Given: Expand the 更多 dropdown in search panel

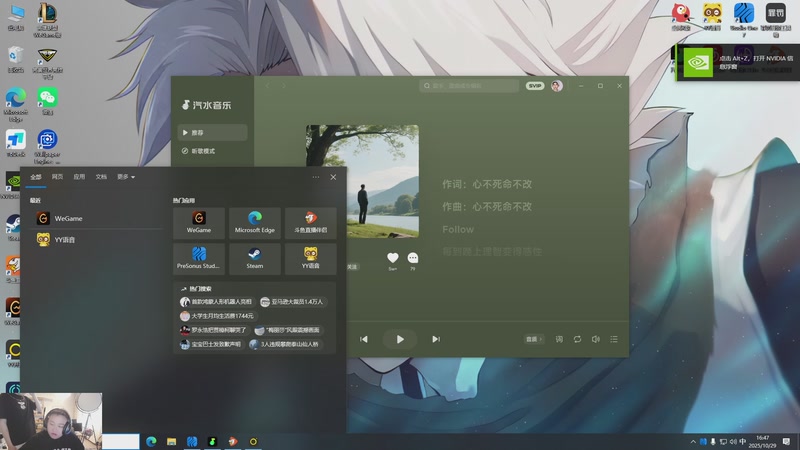Looking at the screenshot, I should [126, 177].
